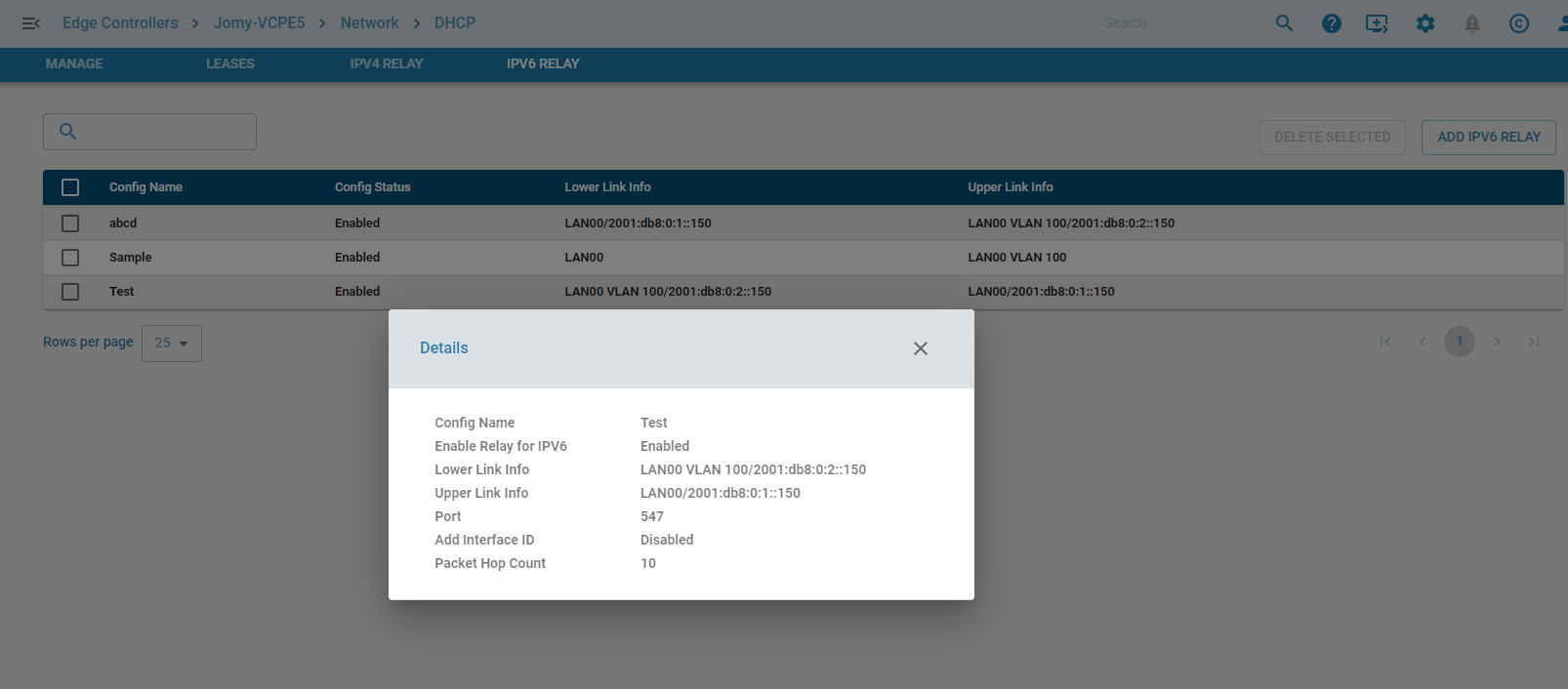Select the Checkbox for the Test row

[x=70, y=292]
